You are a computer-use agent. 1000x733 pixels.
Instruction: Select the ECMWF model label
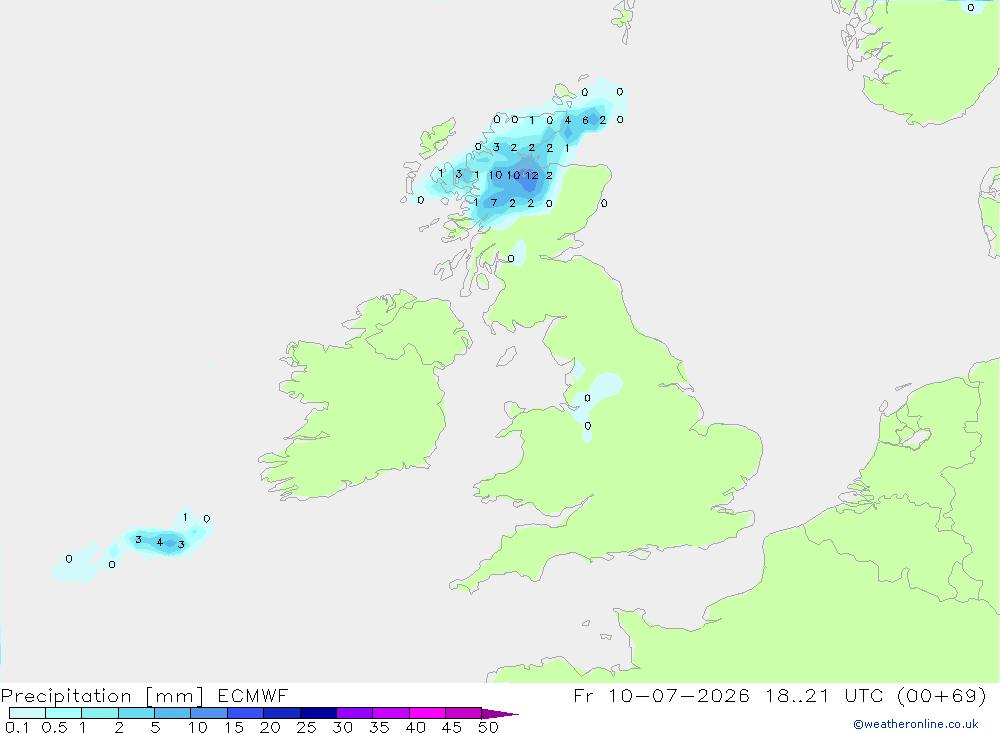[253, 695]
